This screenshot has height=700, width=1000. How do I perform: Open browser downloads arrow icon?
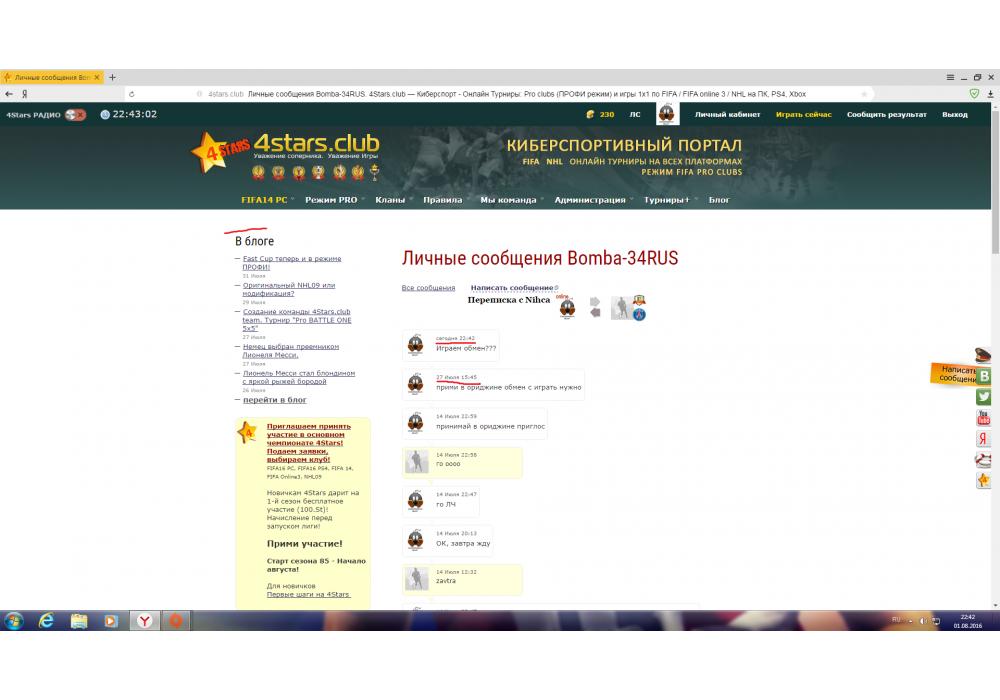point(990,94)
